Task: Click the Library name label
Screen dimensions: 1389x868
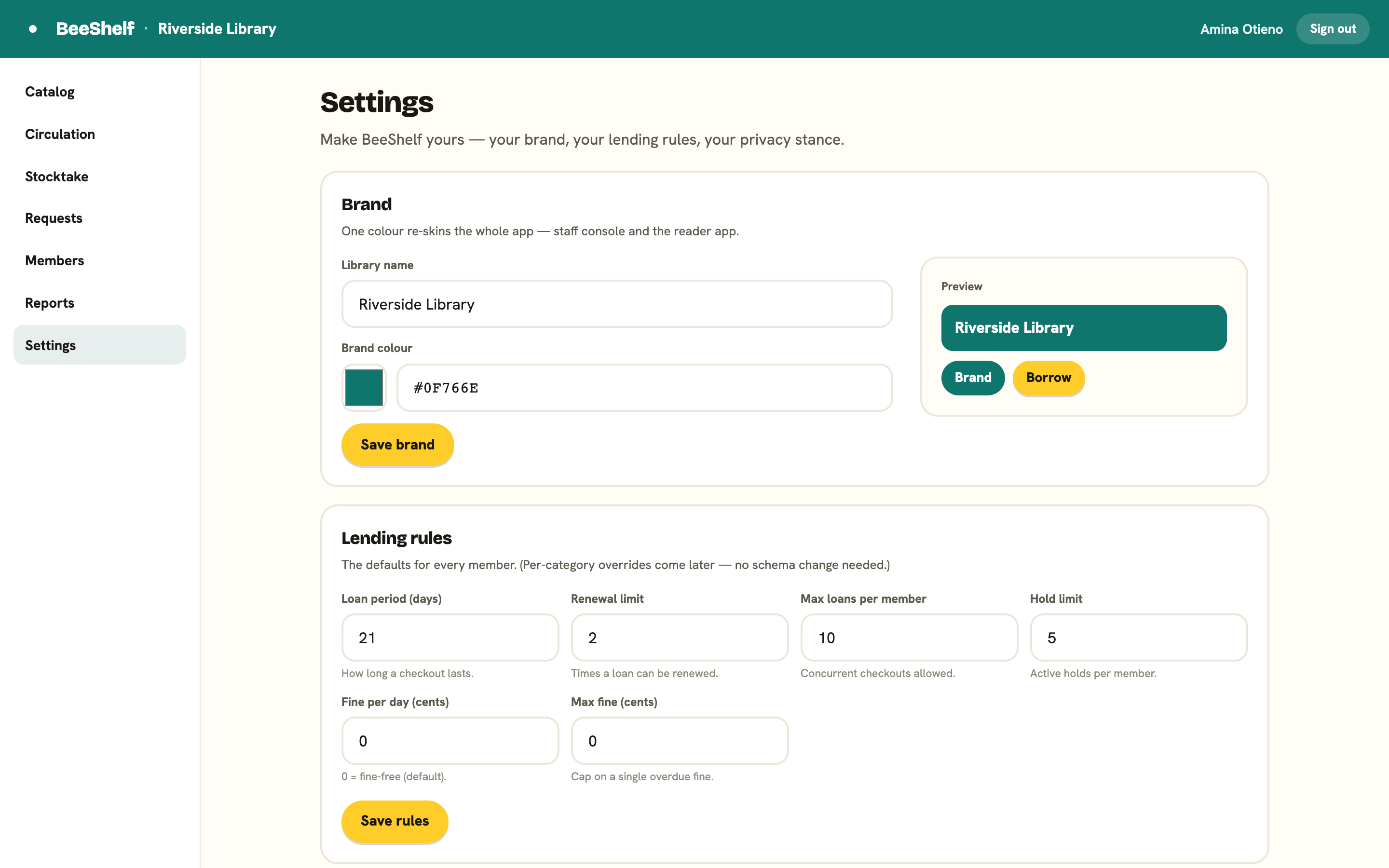Action: coord(377,265)
